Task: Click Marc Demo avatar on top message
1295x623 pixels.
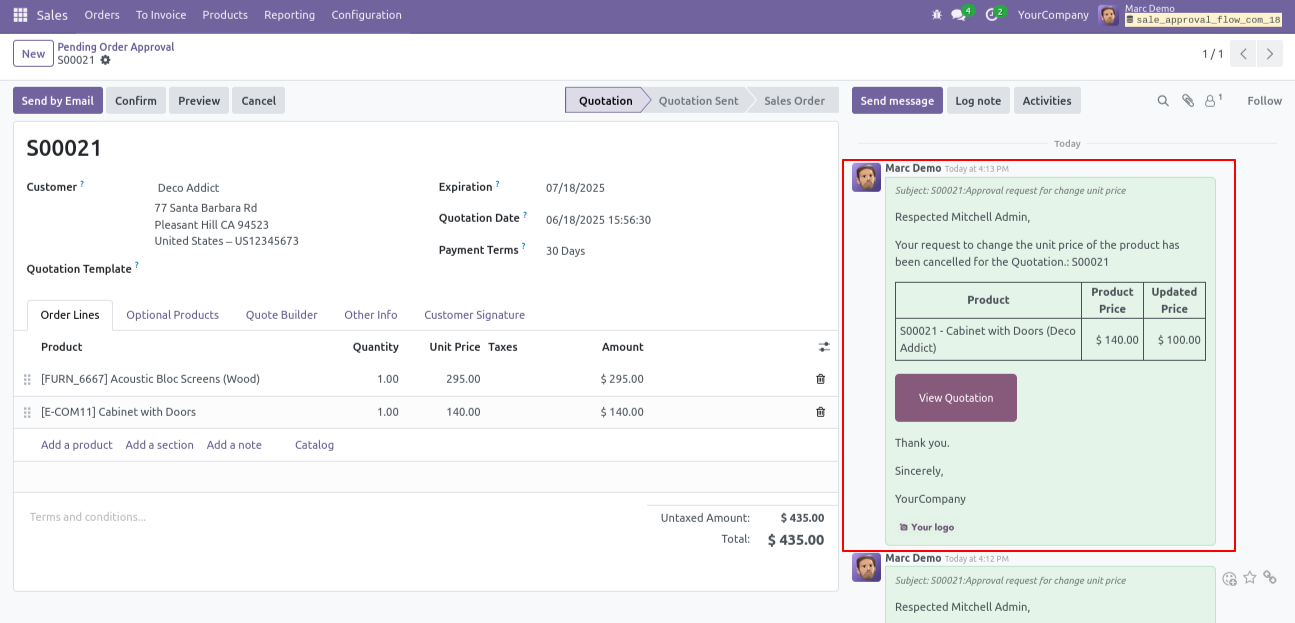Action: [x=866, y=177]
